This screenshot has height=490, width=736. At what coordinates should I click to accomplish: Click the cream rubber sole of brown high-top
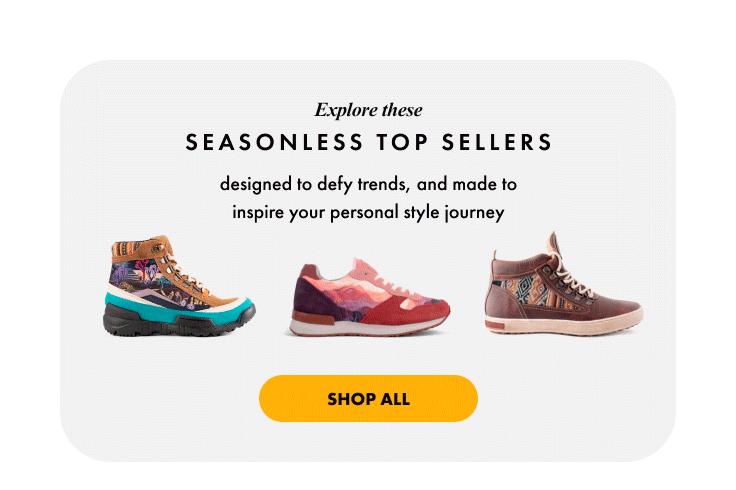[x=563, y=325]
